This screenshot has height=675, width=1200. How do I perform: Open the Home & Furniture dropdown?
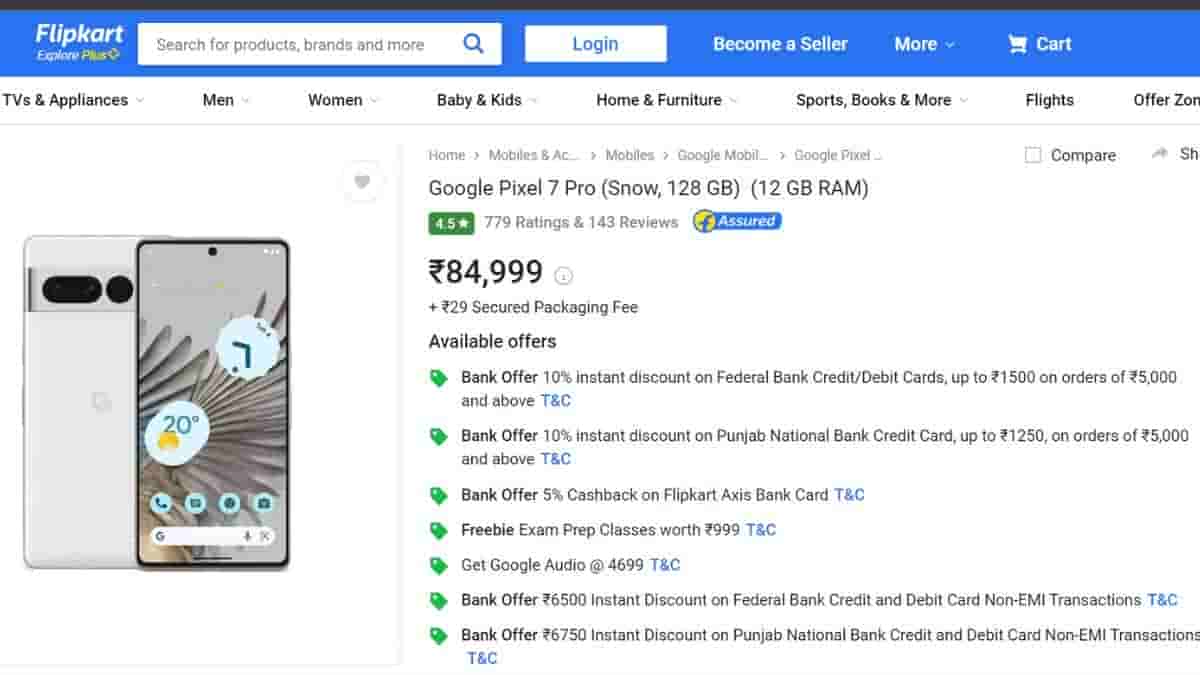point(667,100)
